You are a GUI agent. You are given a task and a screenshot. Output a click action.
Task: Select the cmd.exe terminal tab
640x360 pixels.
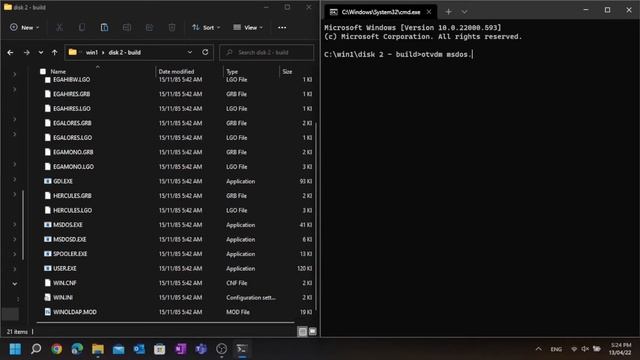(380, 12)
